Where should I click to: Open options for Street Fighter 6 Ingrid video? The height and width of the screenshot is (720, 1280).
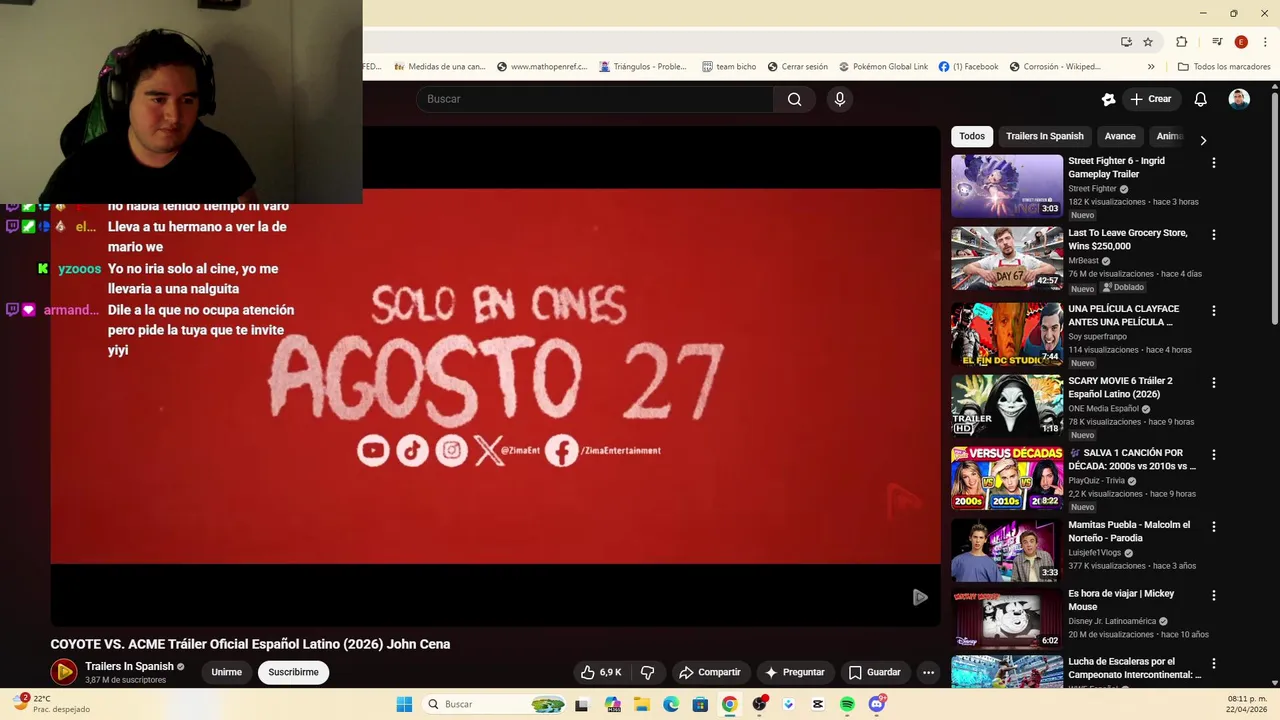click(1214, 163)
